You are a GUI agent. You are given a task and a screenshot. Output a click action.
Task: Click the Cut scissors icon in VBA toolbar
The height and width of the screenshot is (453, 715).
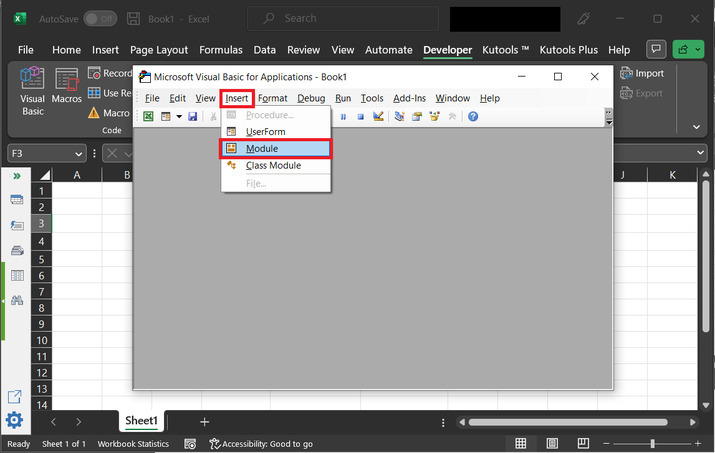click(x=213, y=116)
